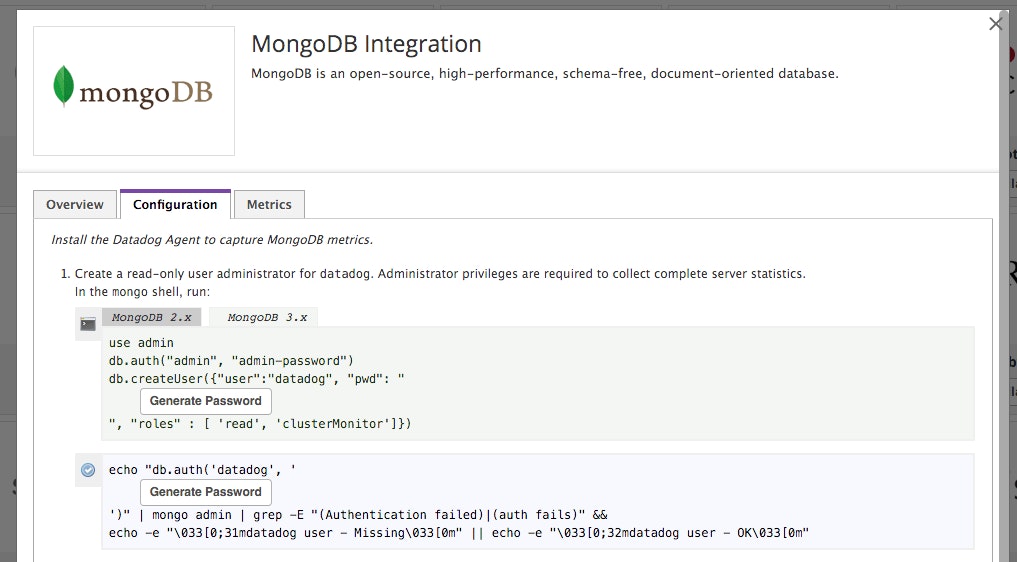Click the green MongoDB leaf icon
1017x562 pixels.
tap(64, 85)
